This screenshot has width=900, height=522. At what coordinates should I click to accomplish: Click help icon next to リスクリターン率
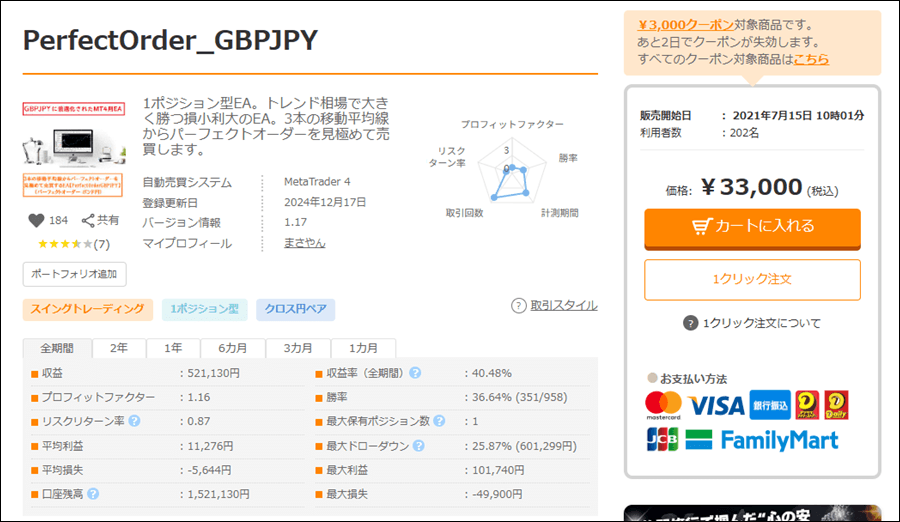click(x=134, y=421)
